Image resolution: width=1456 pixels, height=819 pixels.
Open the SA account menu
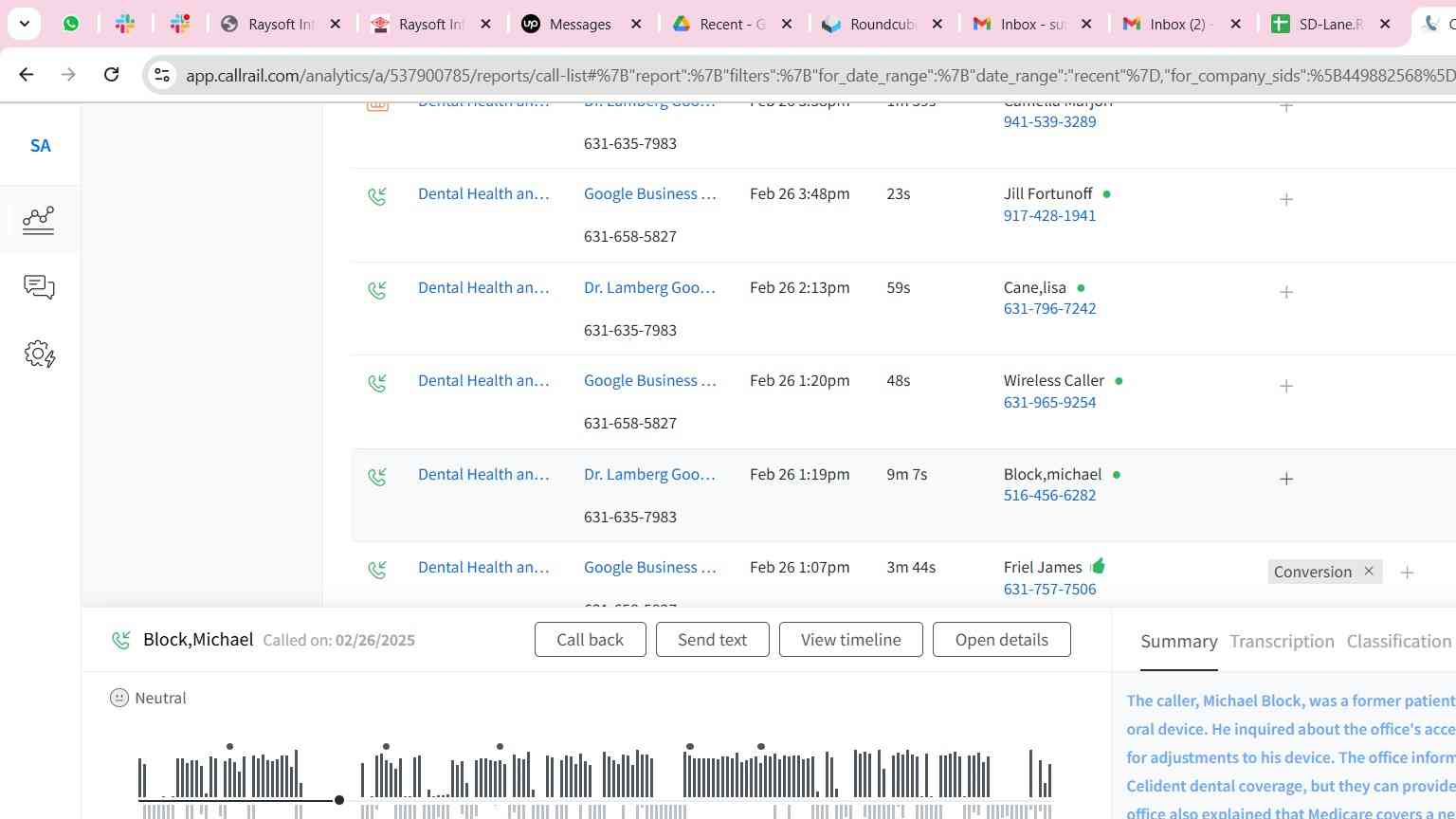(40, 146)
